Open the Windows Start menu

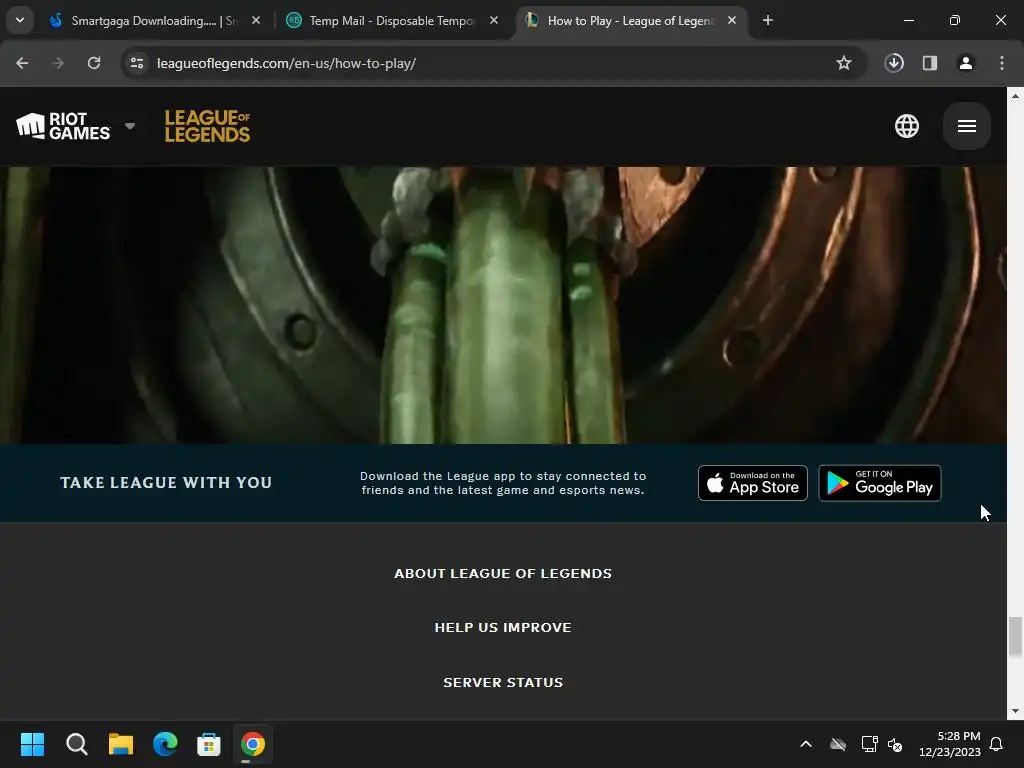(32, 744)
